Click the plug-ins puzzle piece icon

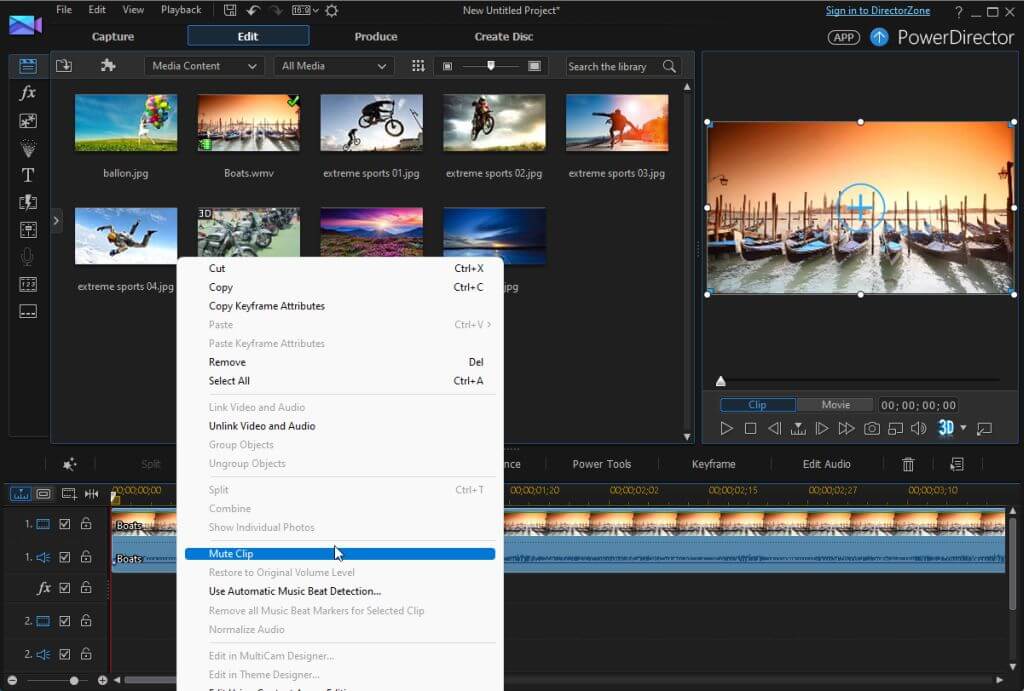(x=108, y=66)
